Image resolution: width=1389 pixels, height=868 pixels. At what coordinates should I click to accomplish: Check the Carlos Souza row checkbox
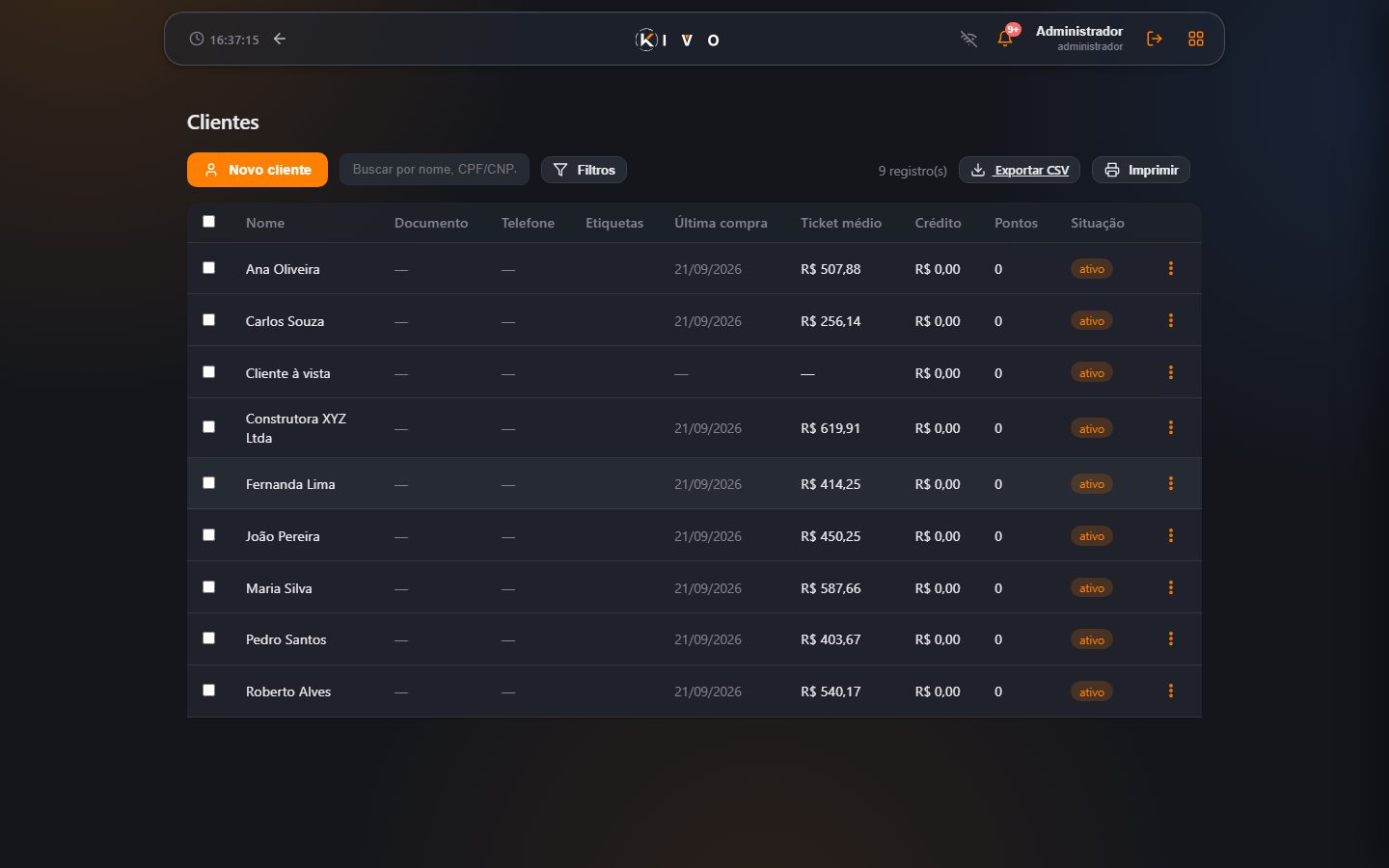[208, 319]
